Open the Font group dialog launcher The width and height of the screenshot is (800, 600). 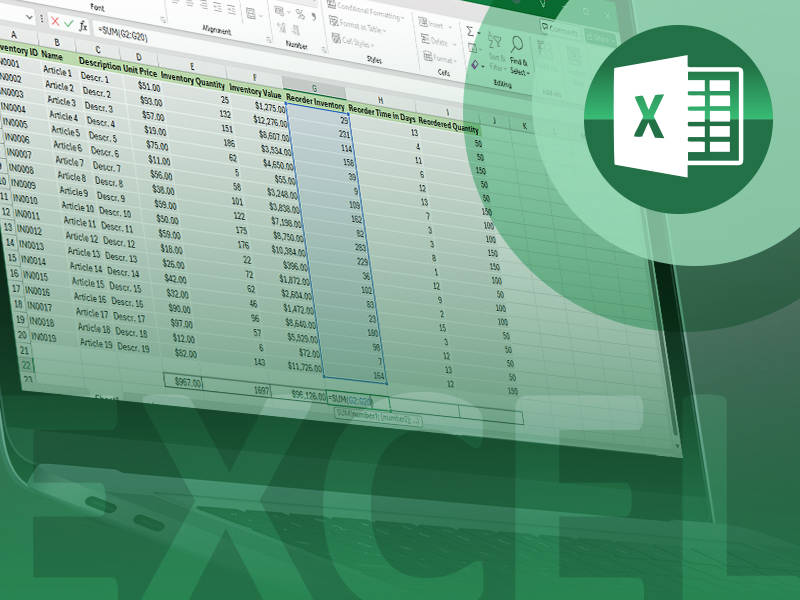pyautogui.click(x=163, y=20)
